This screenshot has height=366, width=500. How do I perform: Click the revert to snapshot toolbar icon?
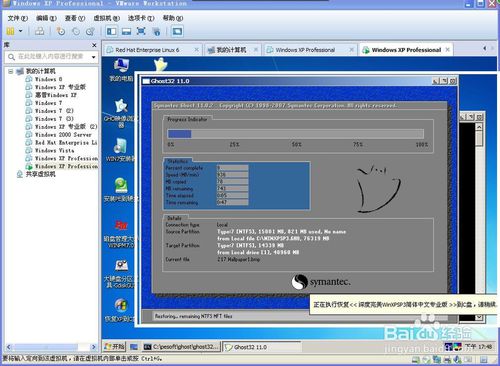[76, 31]
